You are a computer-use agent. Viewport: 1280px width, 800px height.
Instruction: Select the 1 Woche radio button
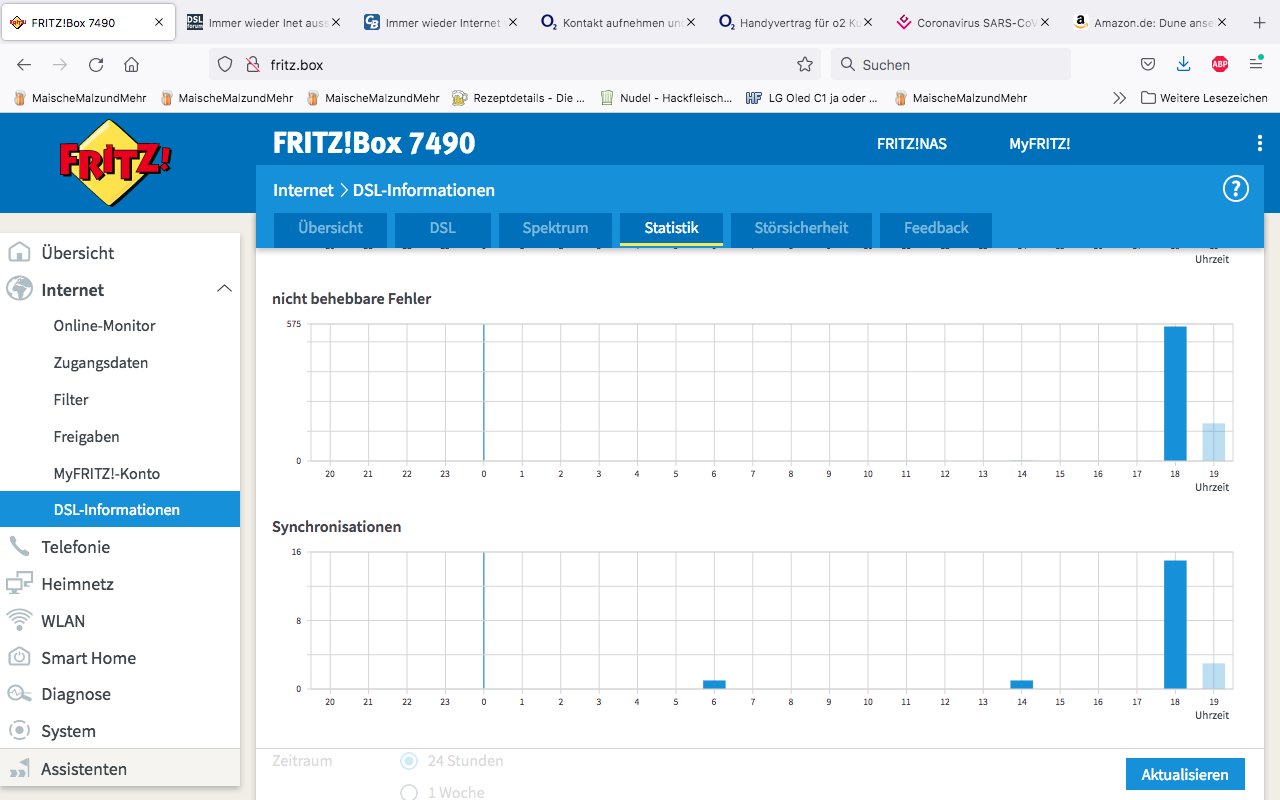[408, 792]
